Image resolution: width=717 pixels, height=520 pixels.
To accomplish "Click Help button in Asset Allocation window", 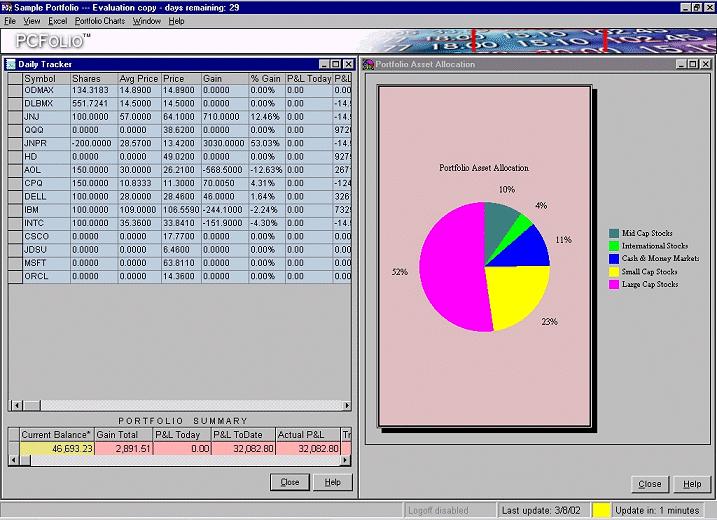I will [x=692, y=484].
